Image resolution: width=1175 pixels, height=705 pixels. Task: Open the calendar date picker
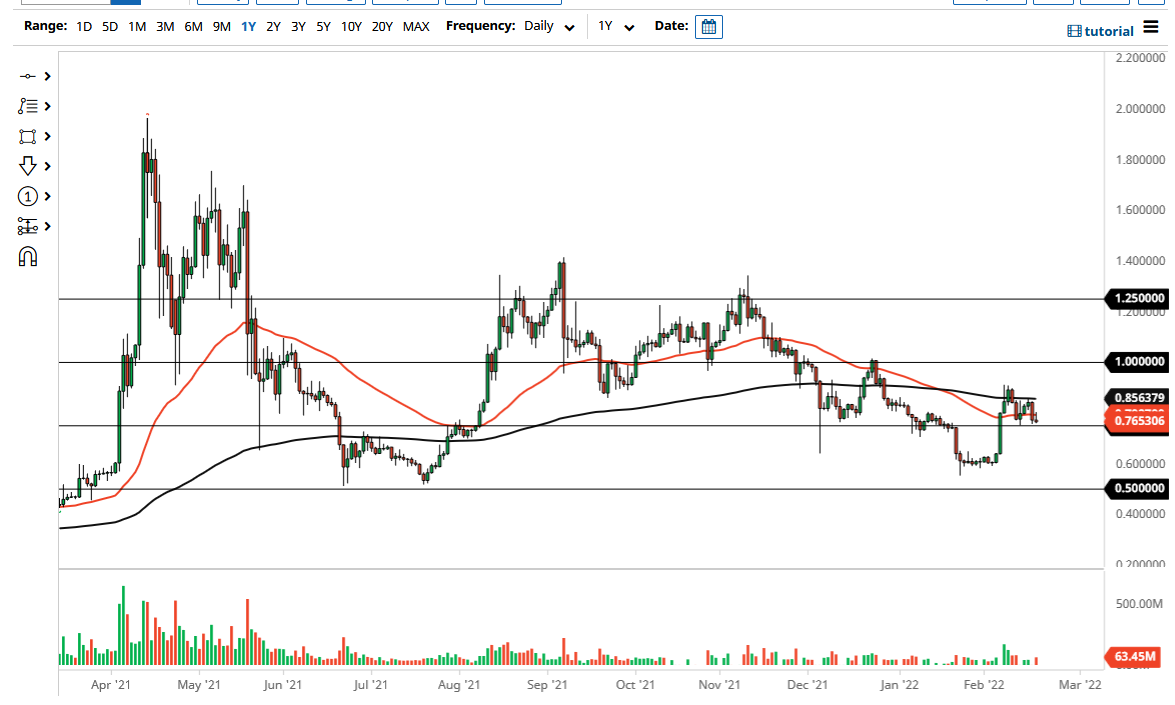pyautogui.click(x=709, y=27)
